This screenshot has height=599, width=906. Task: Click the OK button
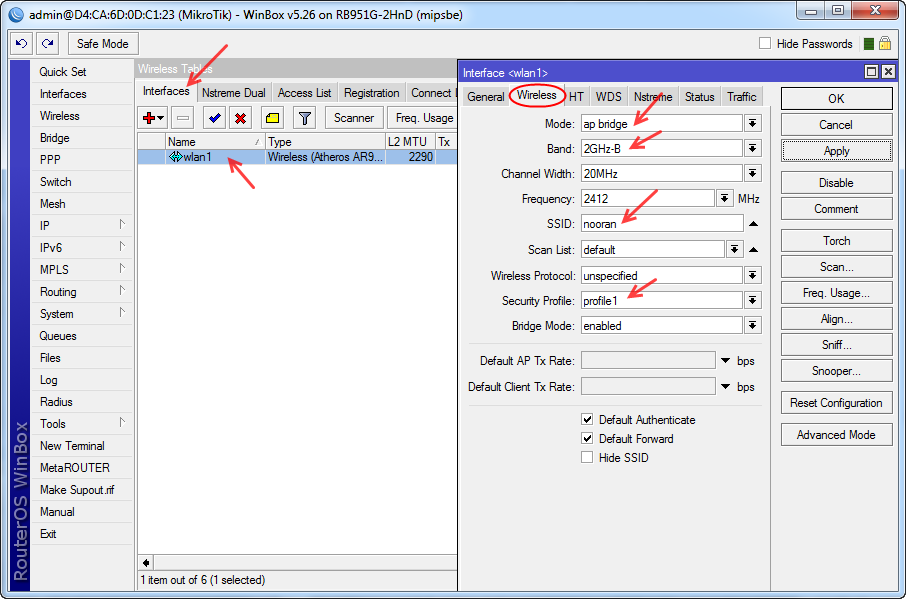point(836,98)
